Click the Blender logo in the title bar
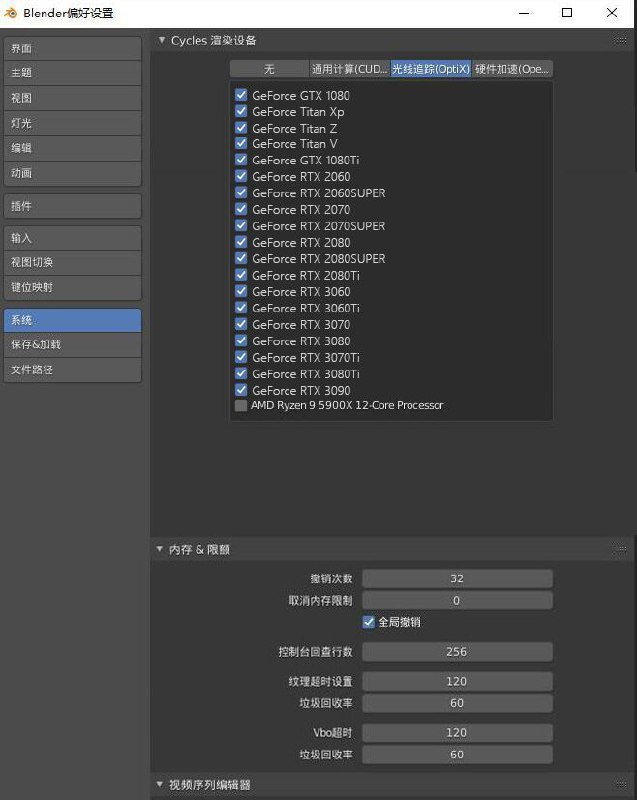This screenshot has width=637, height=800. click(10, 13)
